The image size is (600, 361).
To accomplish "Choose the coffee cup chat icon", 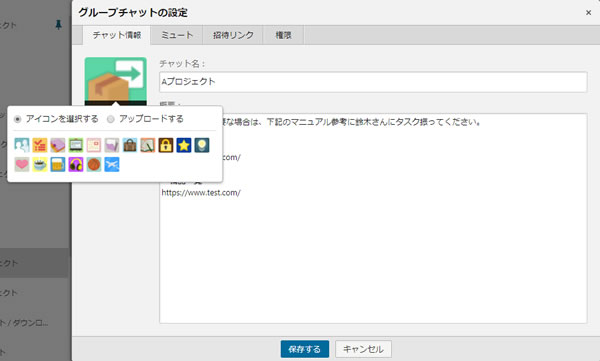I will (40, 164).
